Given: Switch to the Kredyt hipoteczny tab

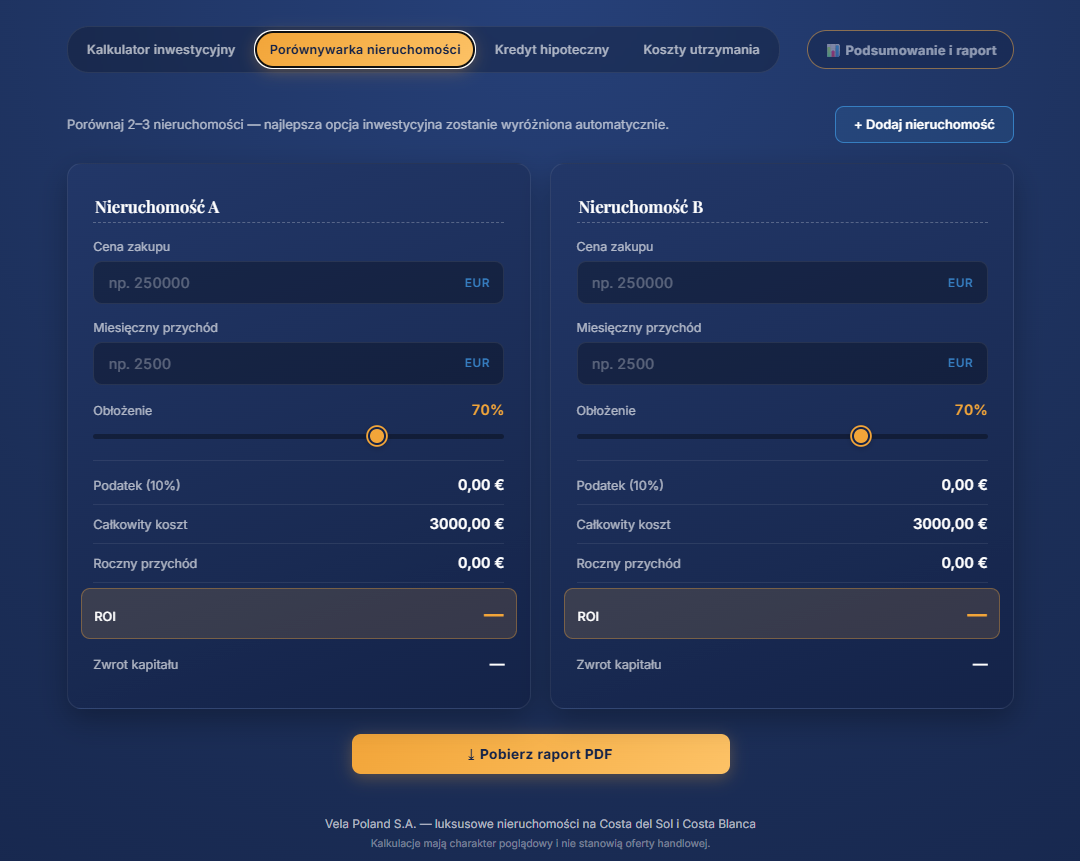Looking at the screenshot, I should tap(551, 50).
